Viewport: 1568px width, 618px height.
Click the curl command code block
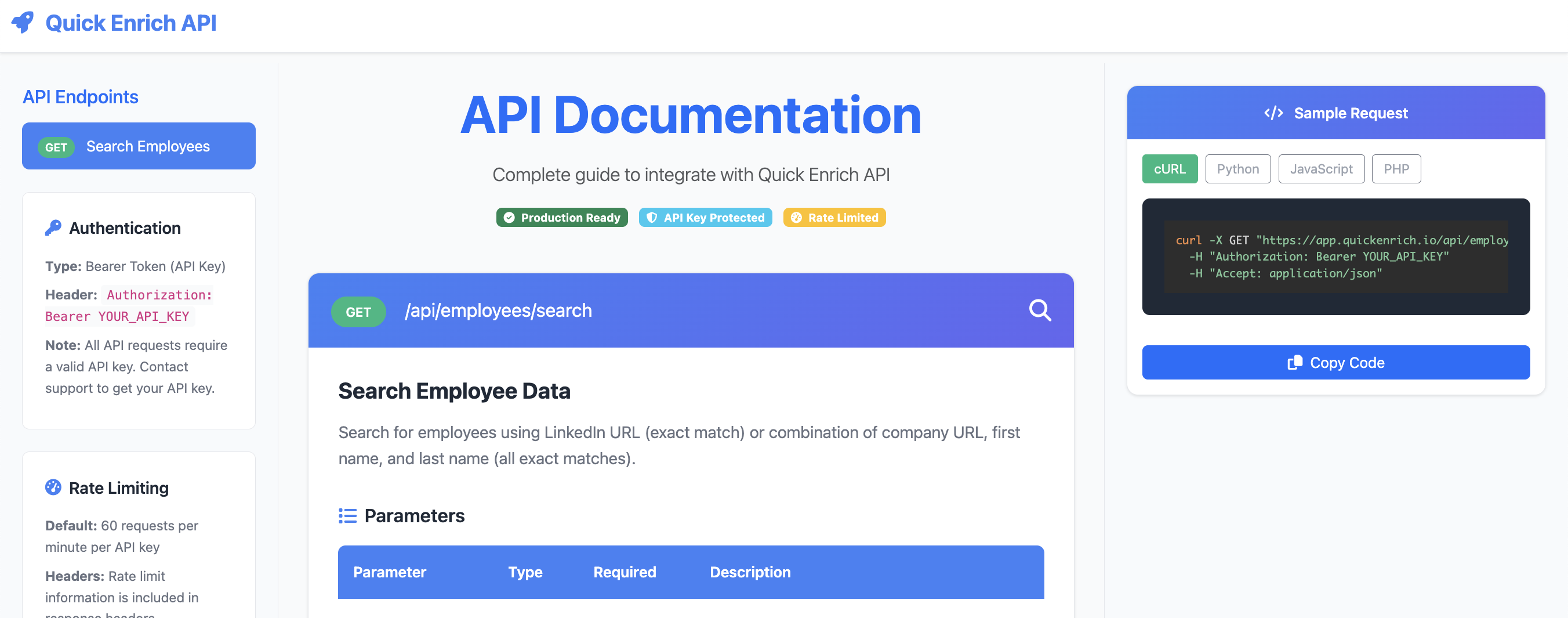pyautogui.click(x=1335, y=256)
